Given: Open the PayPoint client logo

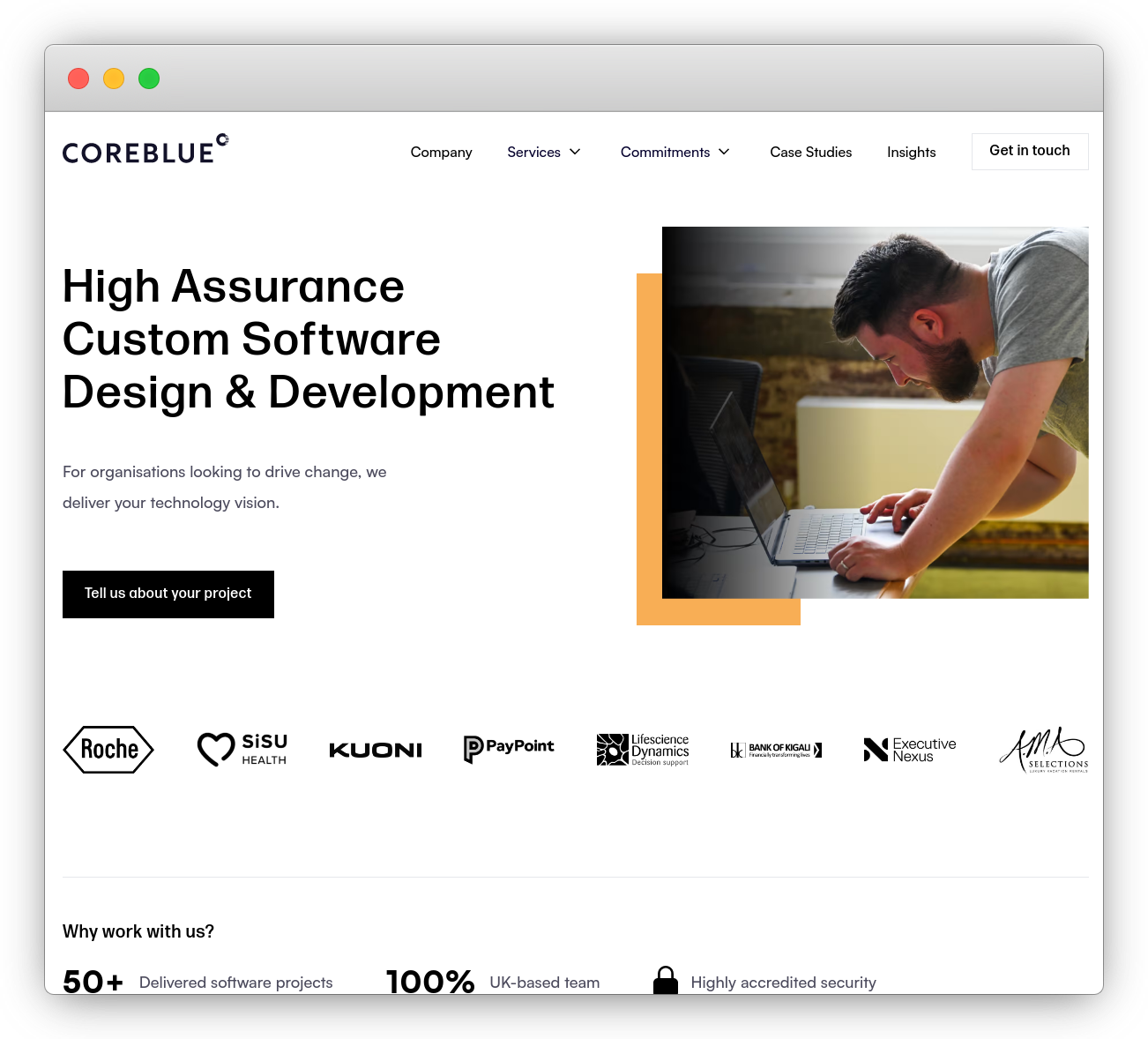Looking at the screenshot, I should tap(509, 748).
